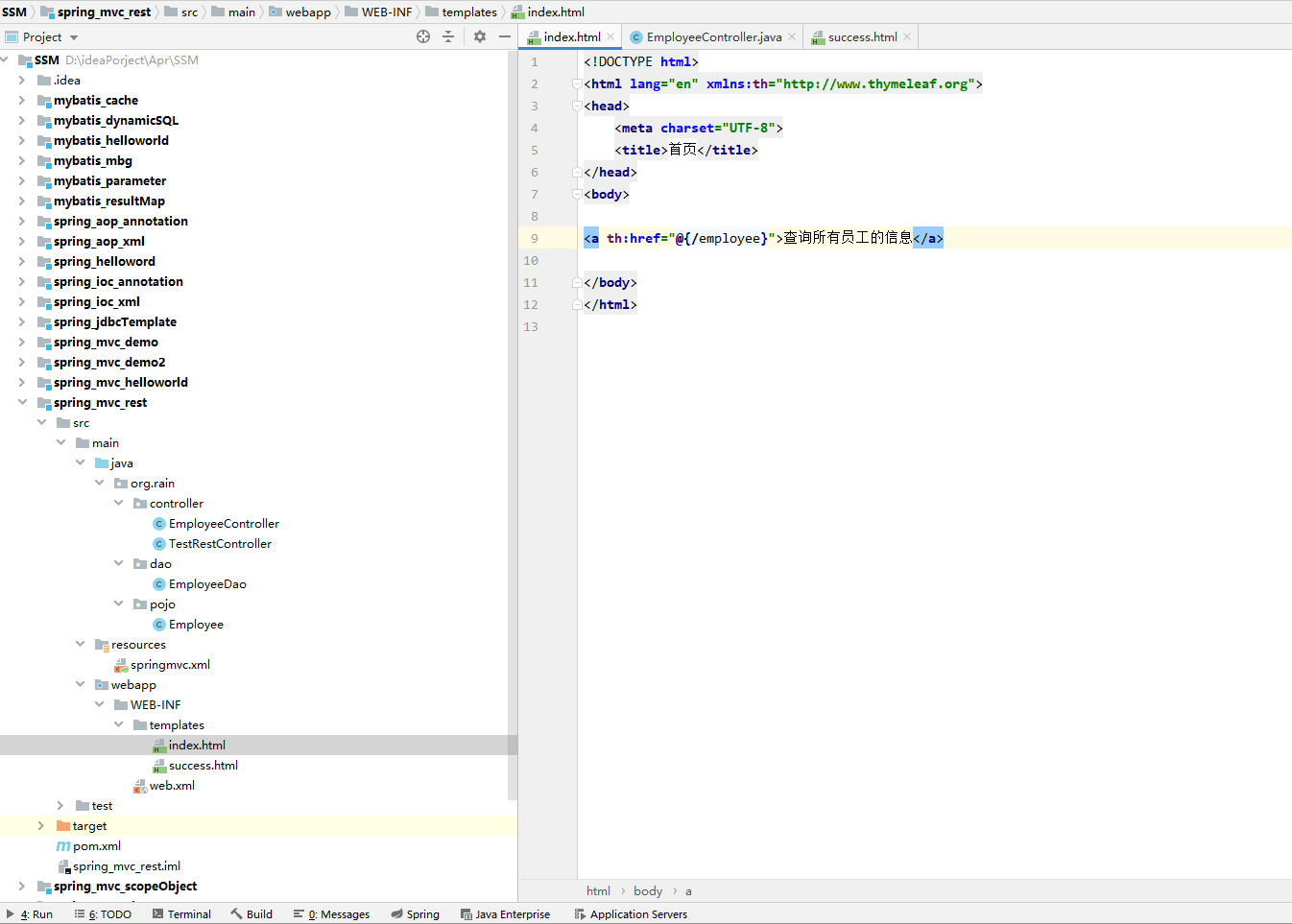Viewport: 1292px width, 924px height.
Task: Click the TestRestController class icon
Action: tap(159, 544)
